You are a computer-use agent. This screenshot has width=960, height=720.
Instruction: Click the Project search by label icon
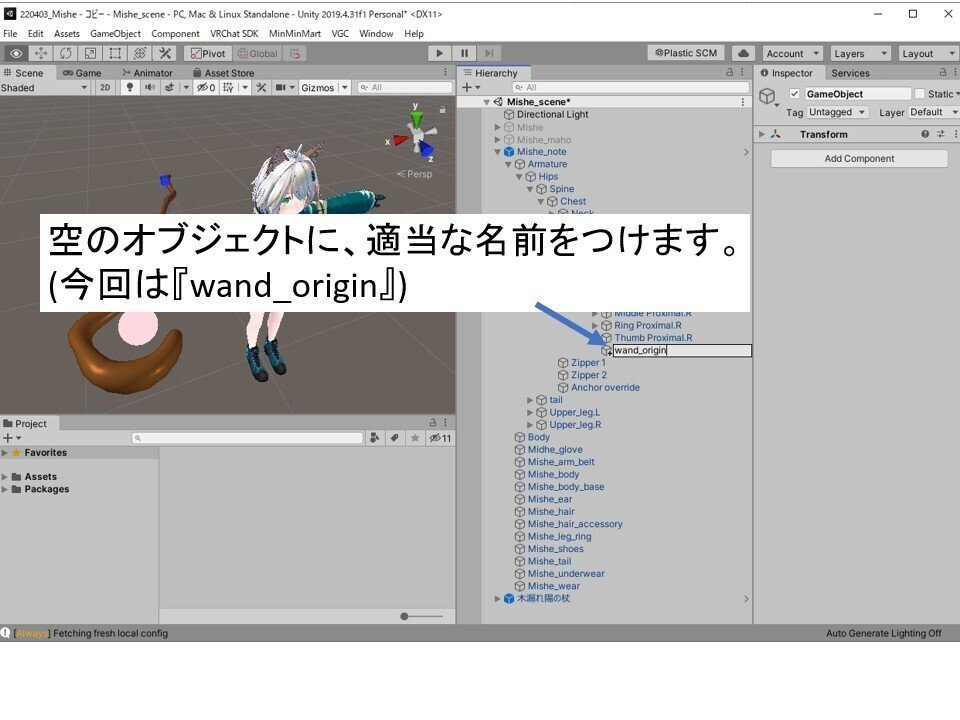coord(395,438)
